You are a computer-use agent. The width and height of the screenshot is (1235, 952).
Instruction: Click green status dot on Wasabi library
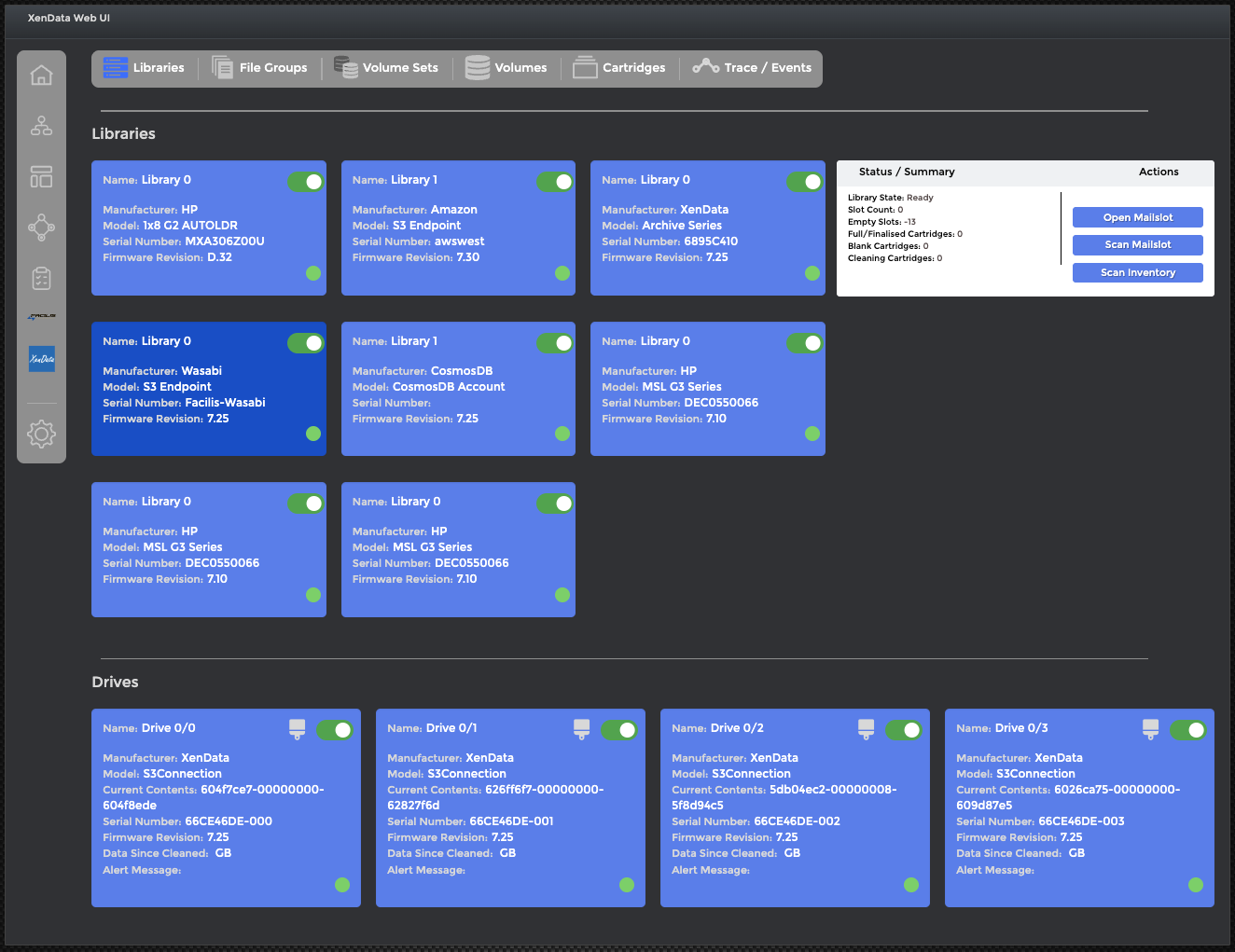pyautogui.click(x=313, y=434)
